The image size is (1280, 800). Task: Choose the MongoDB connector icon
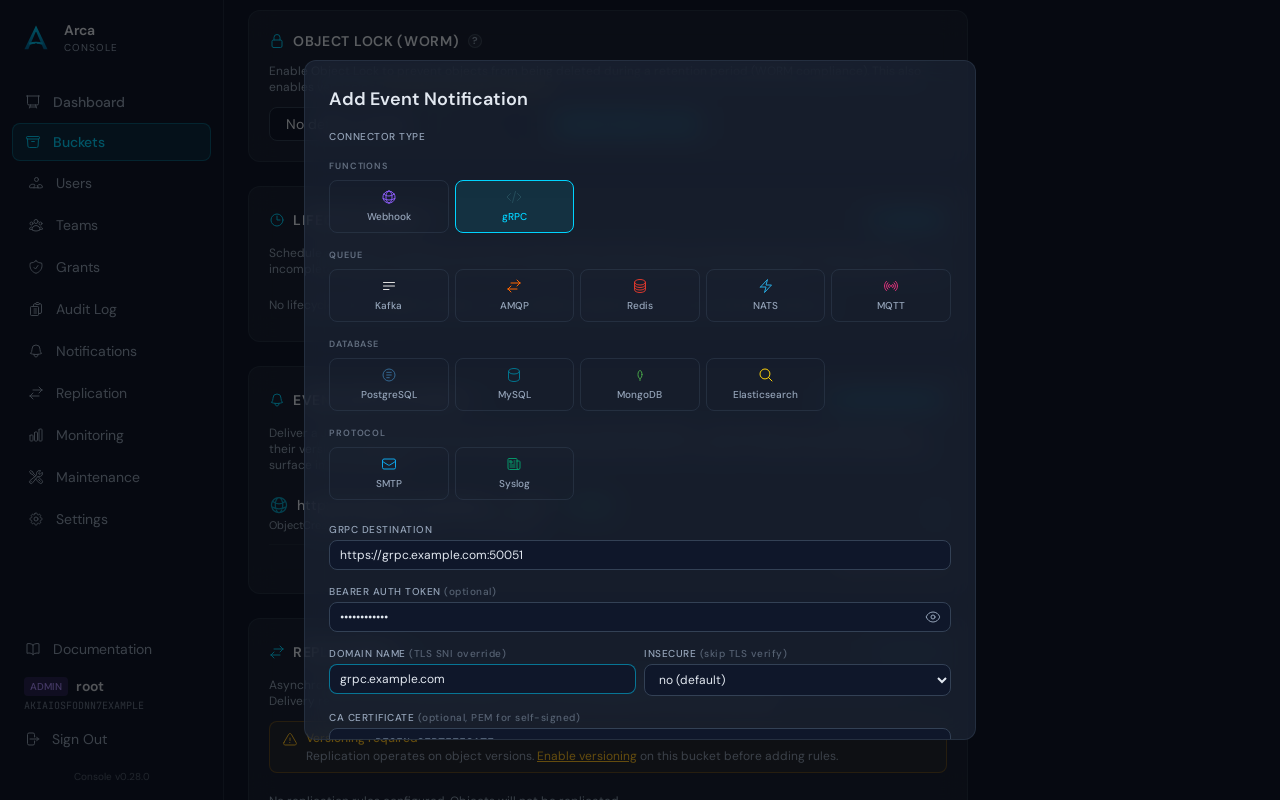(640, 375)
